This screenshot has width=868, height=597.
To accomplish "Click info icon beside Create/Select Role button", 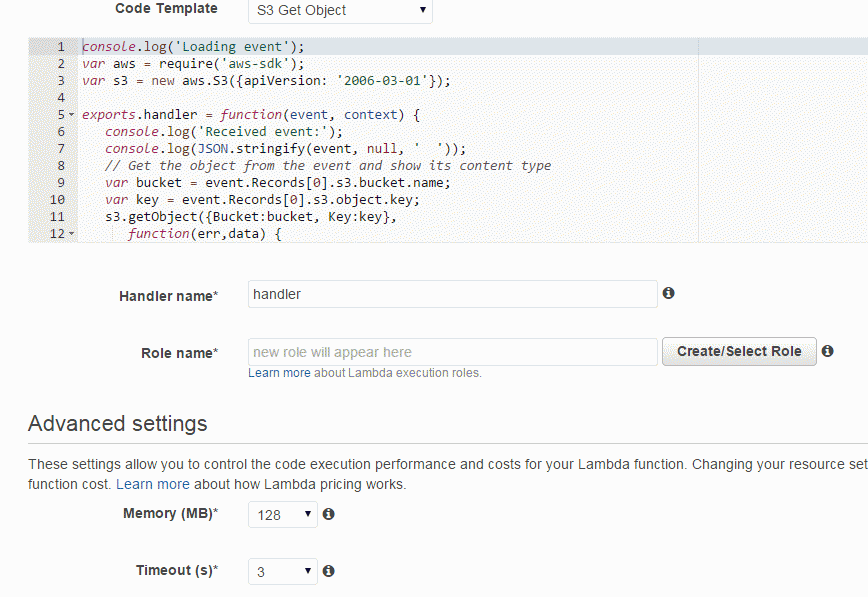I will 827,351.
